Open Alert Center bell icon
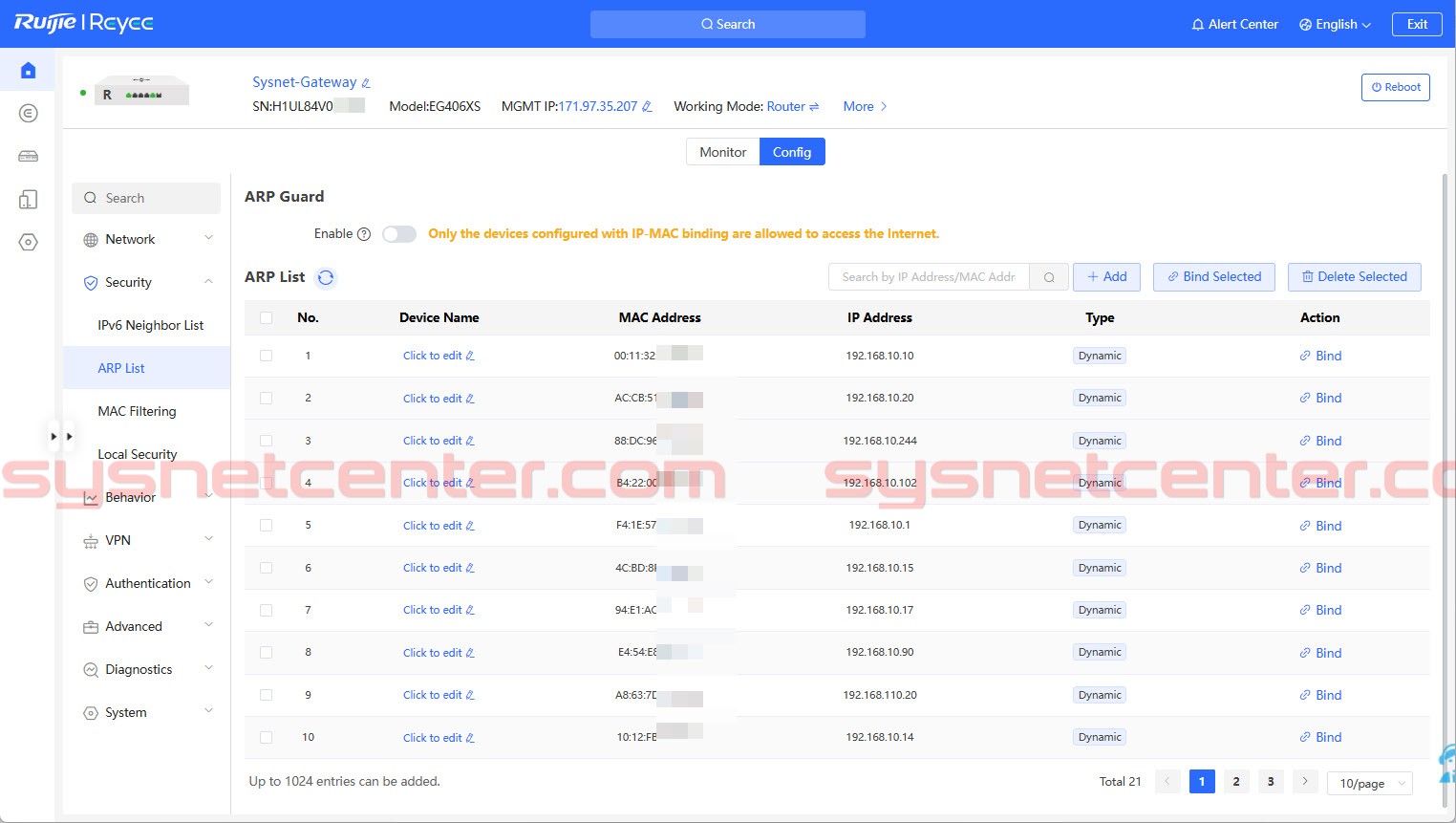Image resolution: width=1456 pixels, height=823 pixels. (x=1197, y=25)
